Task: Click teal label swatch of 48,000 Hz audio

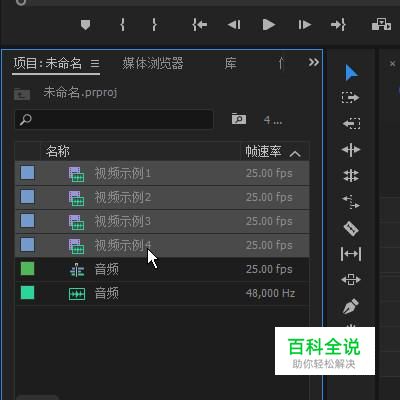Action: [27, 293]
